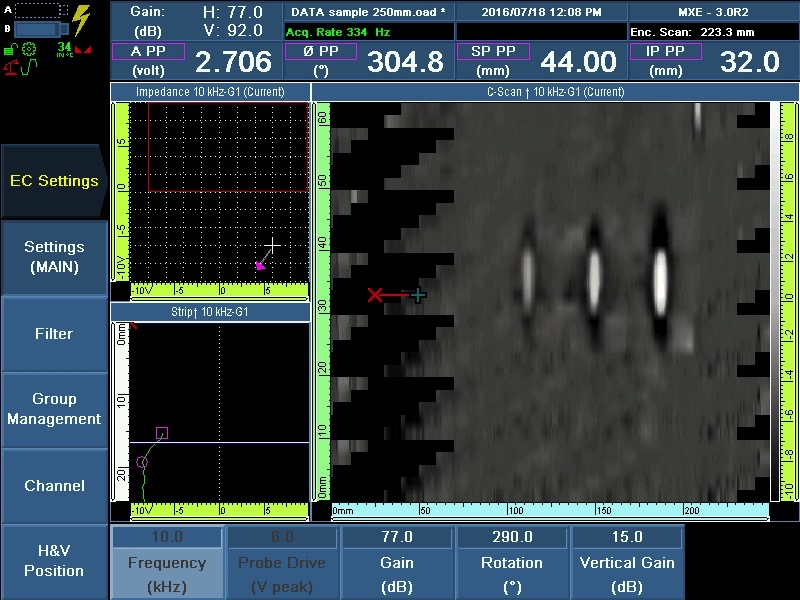The height and width of the screenshot is (600, 800).
Task: Select the Frequency (kHz) parameter button
Action: pyautogui.click(x=167, y=563)
